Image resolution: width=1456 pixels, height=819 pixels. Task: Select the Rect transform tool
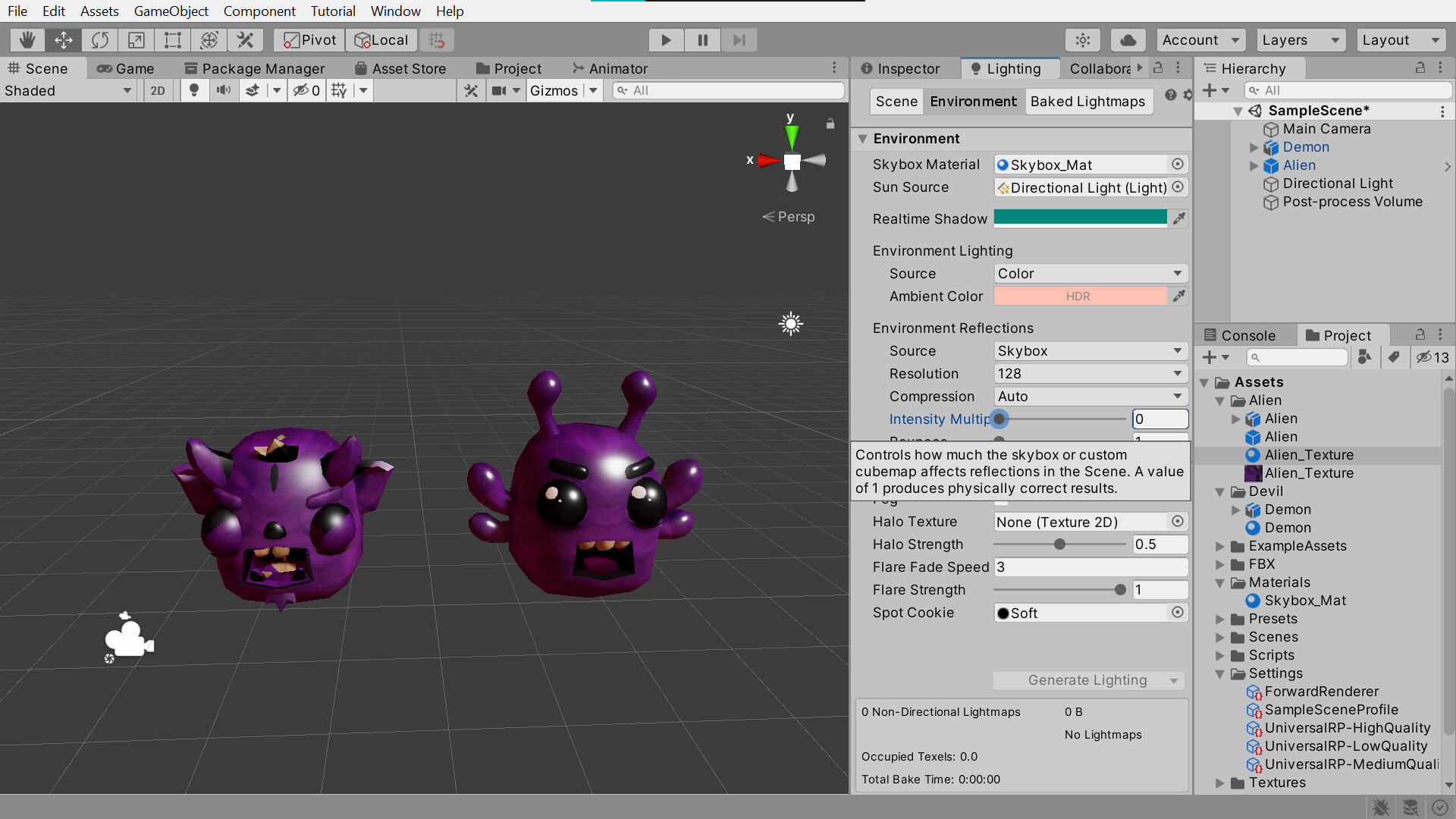[172, 39]
